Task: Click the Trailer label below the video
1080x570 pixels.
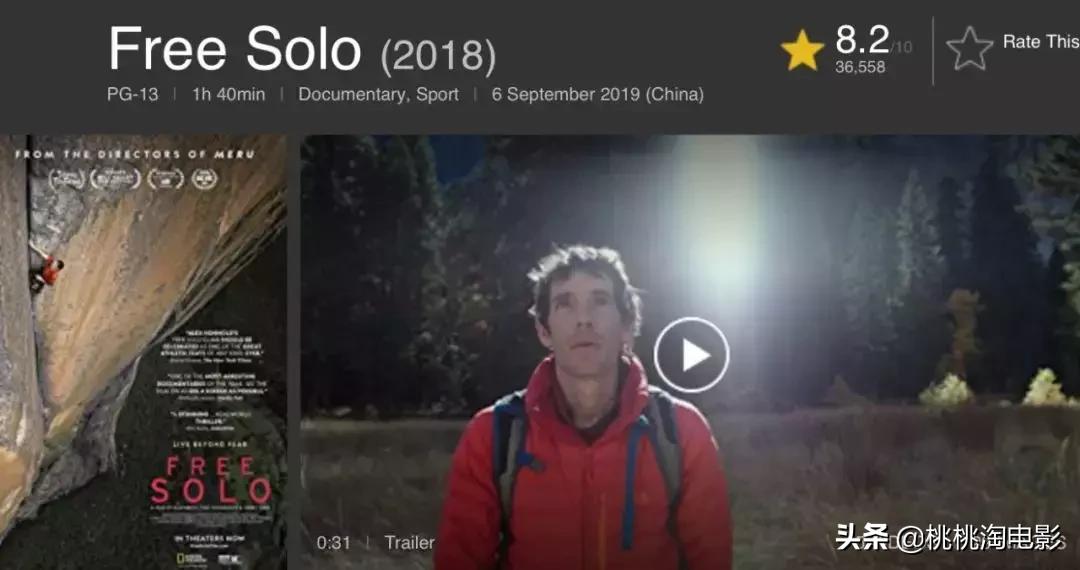Action: click(409, 542)
